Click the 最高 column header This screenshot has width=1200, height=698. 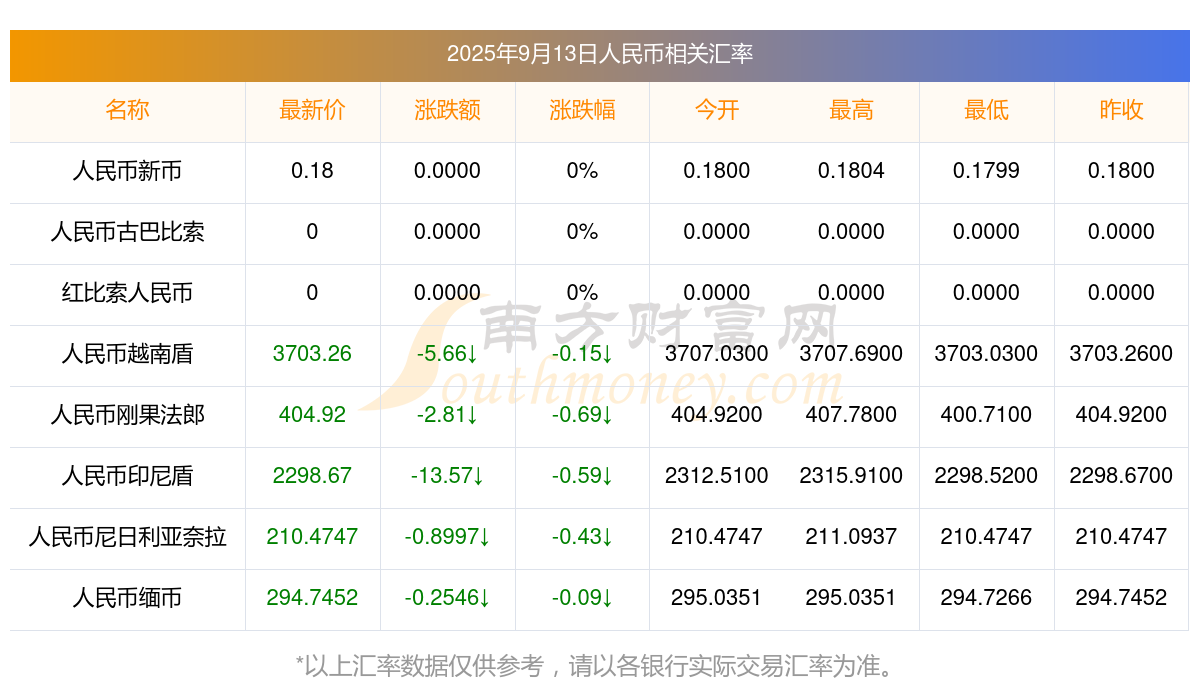click(851, 111)
